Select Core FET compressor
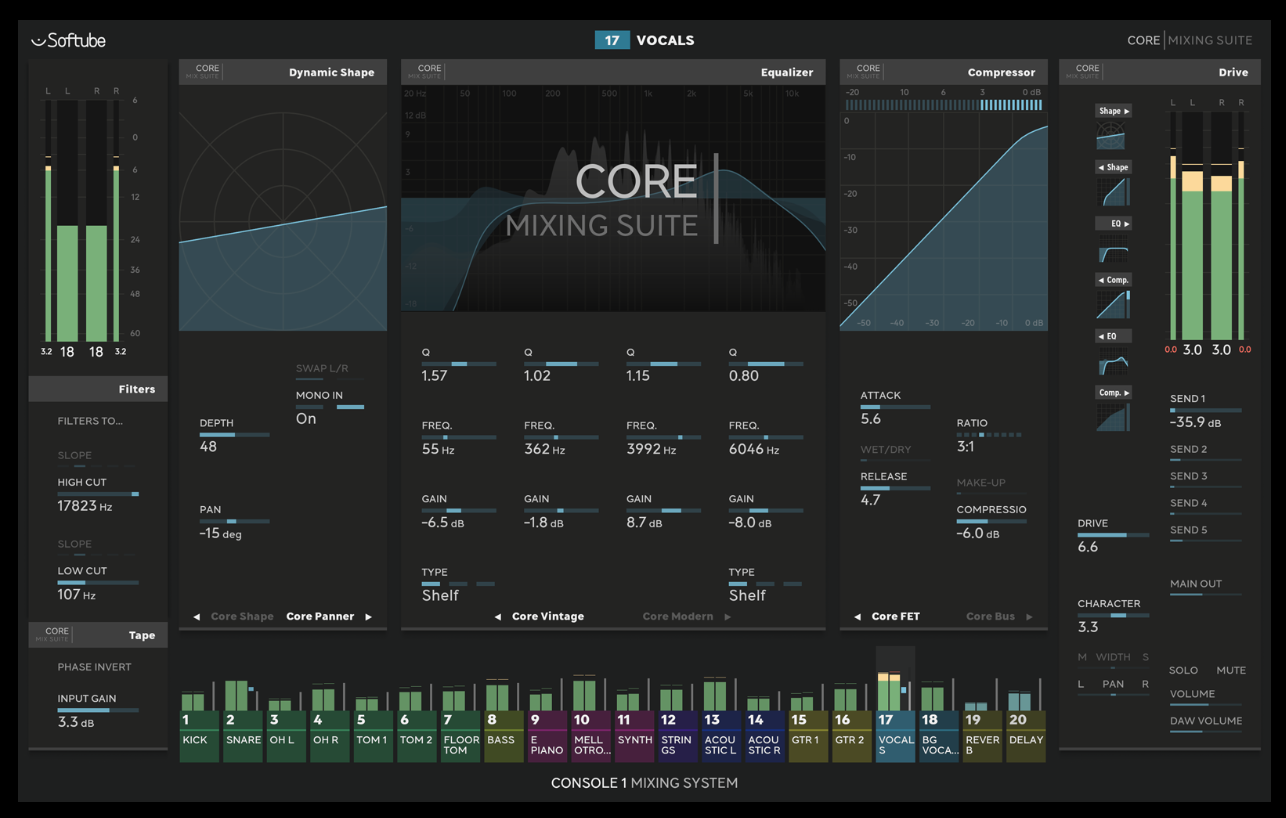 tap(895, 617)
